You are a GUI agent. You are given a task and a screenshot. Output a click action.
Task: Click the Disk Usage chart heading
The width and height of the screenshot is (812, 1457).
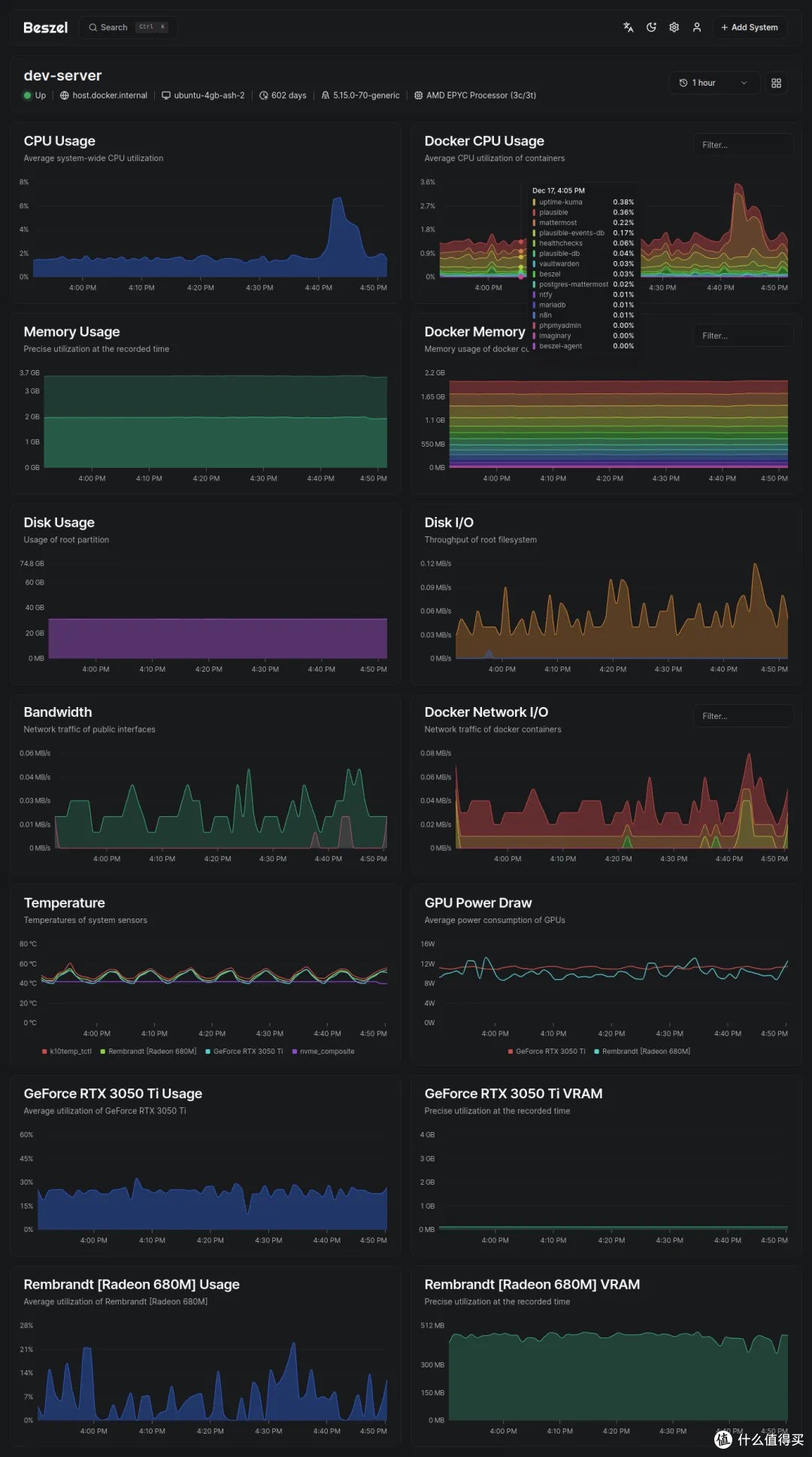(59, 523)
